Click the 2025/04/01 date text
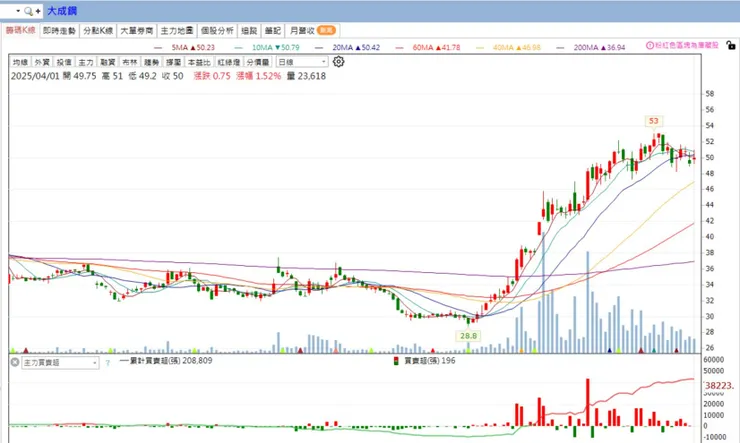The width and height of the screenshot is (740, 443). 35,76
